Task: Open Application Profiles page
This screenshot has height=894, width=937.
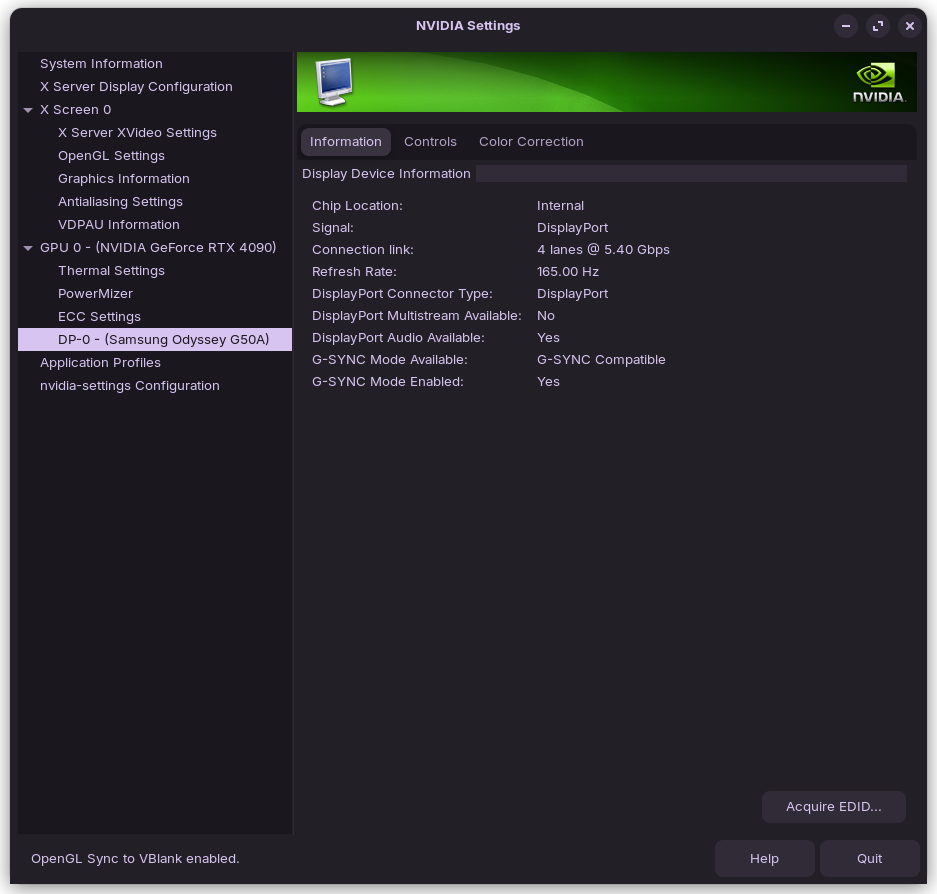Action: point(100,363)
